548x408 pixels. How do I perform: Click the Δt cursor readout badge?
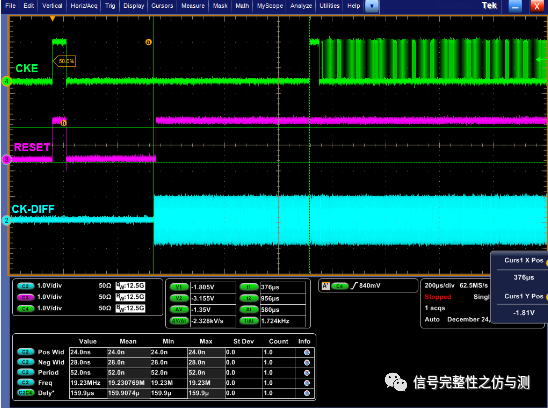pyautogui.click(x=249, y=309)
